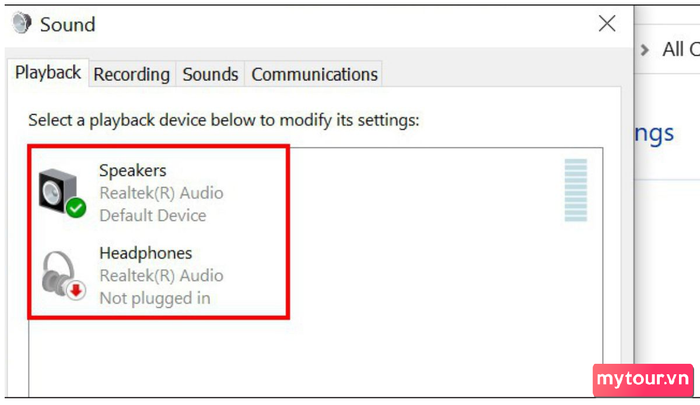The height and width of the screenshot is (405, 700).
Task: Expand the breadcrumb chevron beside All C
Action: (x=644, y=50)
